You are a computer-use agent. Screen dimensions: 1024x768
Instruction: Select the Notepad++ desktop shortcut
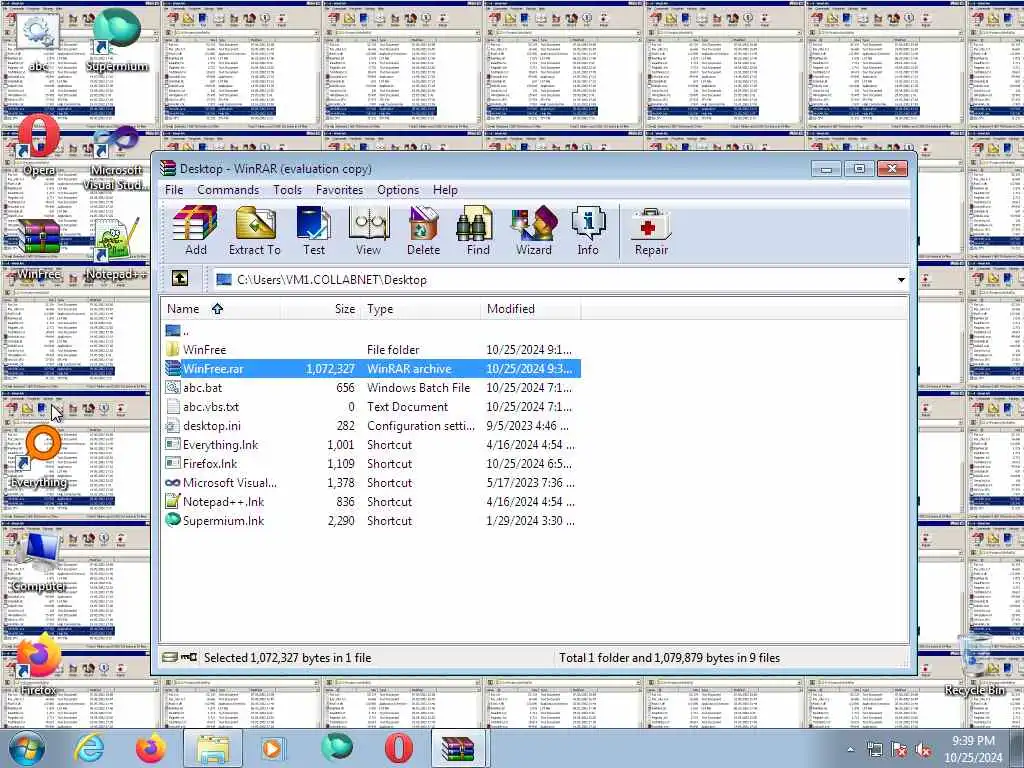pos(117,250)
